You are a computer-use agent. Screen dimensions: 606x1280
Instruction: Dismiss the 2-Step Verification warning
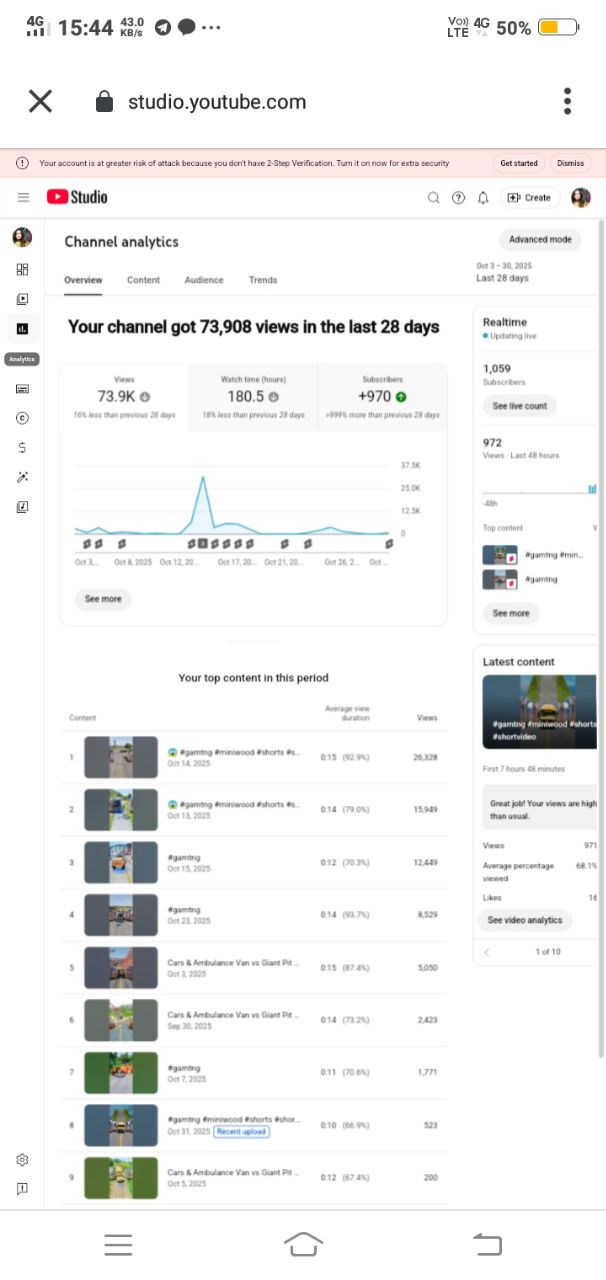[x=570, y=163]
